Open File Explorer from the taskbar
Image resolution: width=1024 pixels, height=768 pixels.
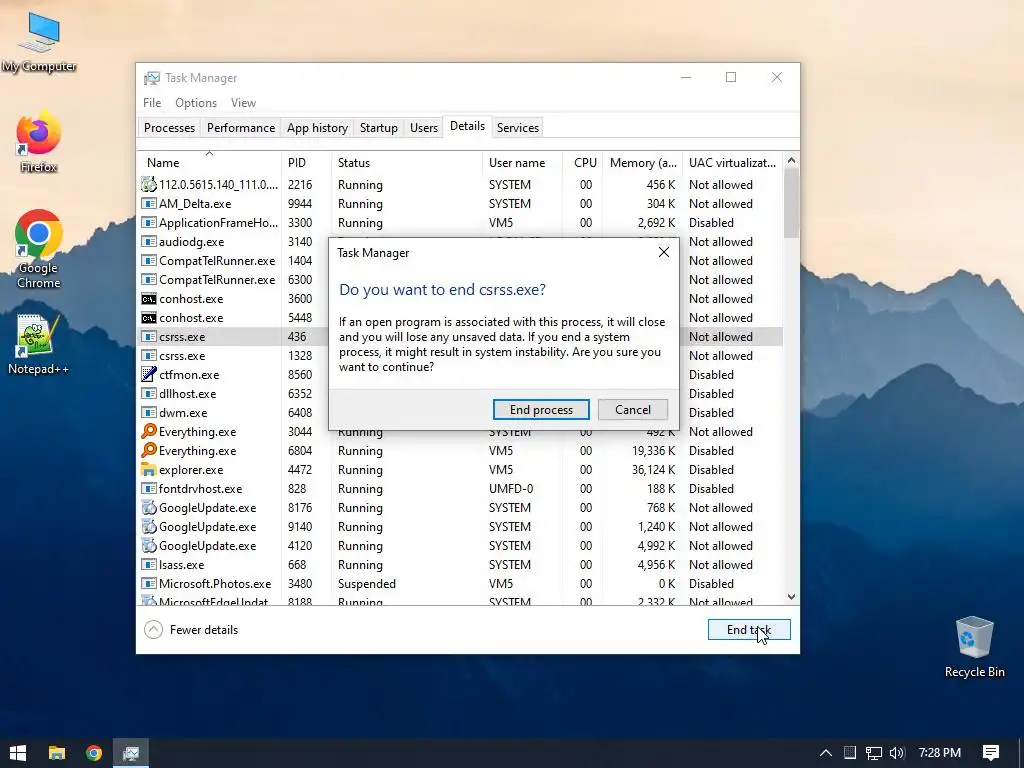tap(57, 753)
